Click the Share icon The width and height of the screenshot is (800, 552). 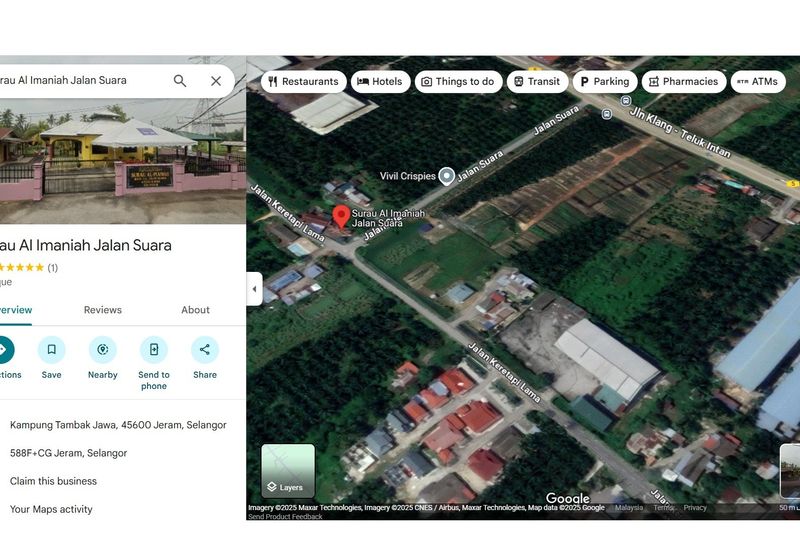(x=205, y=350)
